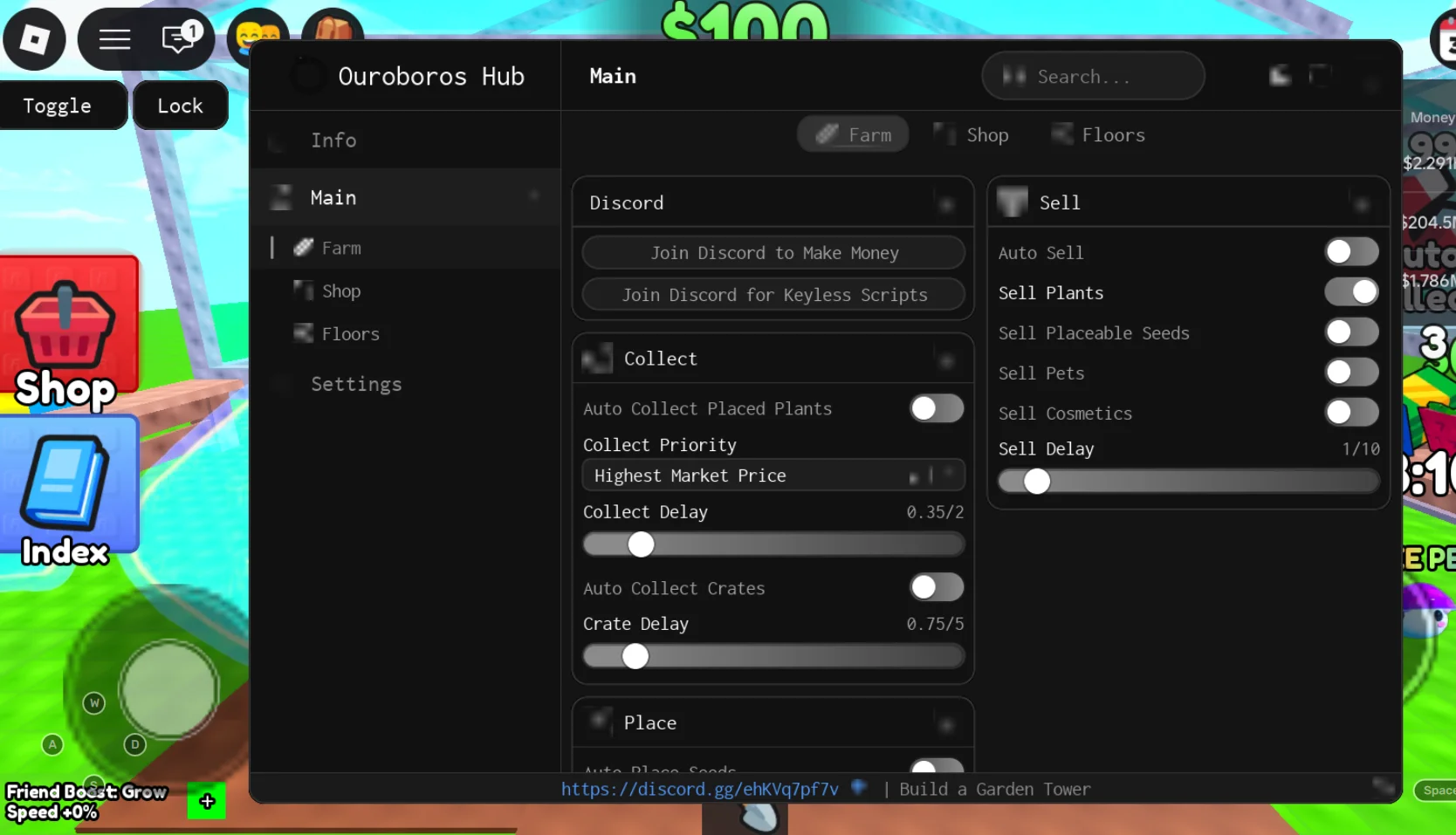Open the hamburger menu in top bar
Viewport: 1456px width, 835px height.
114,39
